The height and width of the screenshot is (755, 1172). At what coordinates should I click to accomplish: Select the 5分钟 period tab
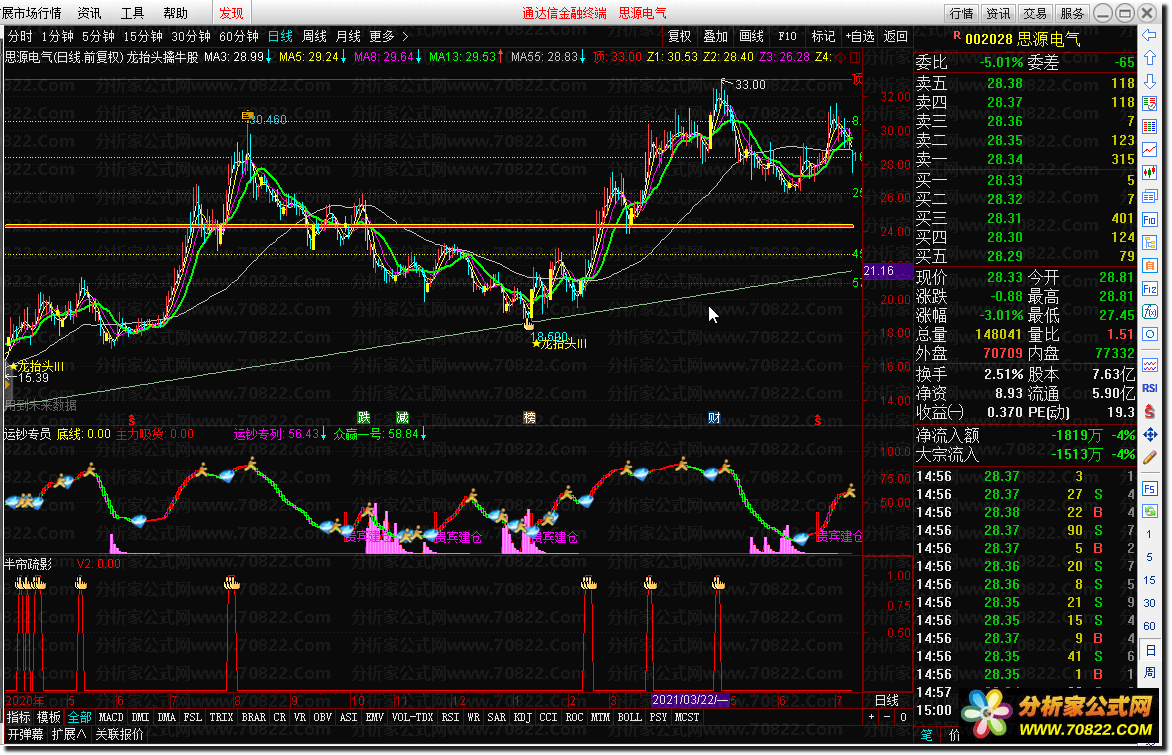click(x=98, y=36)
